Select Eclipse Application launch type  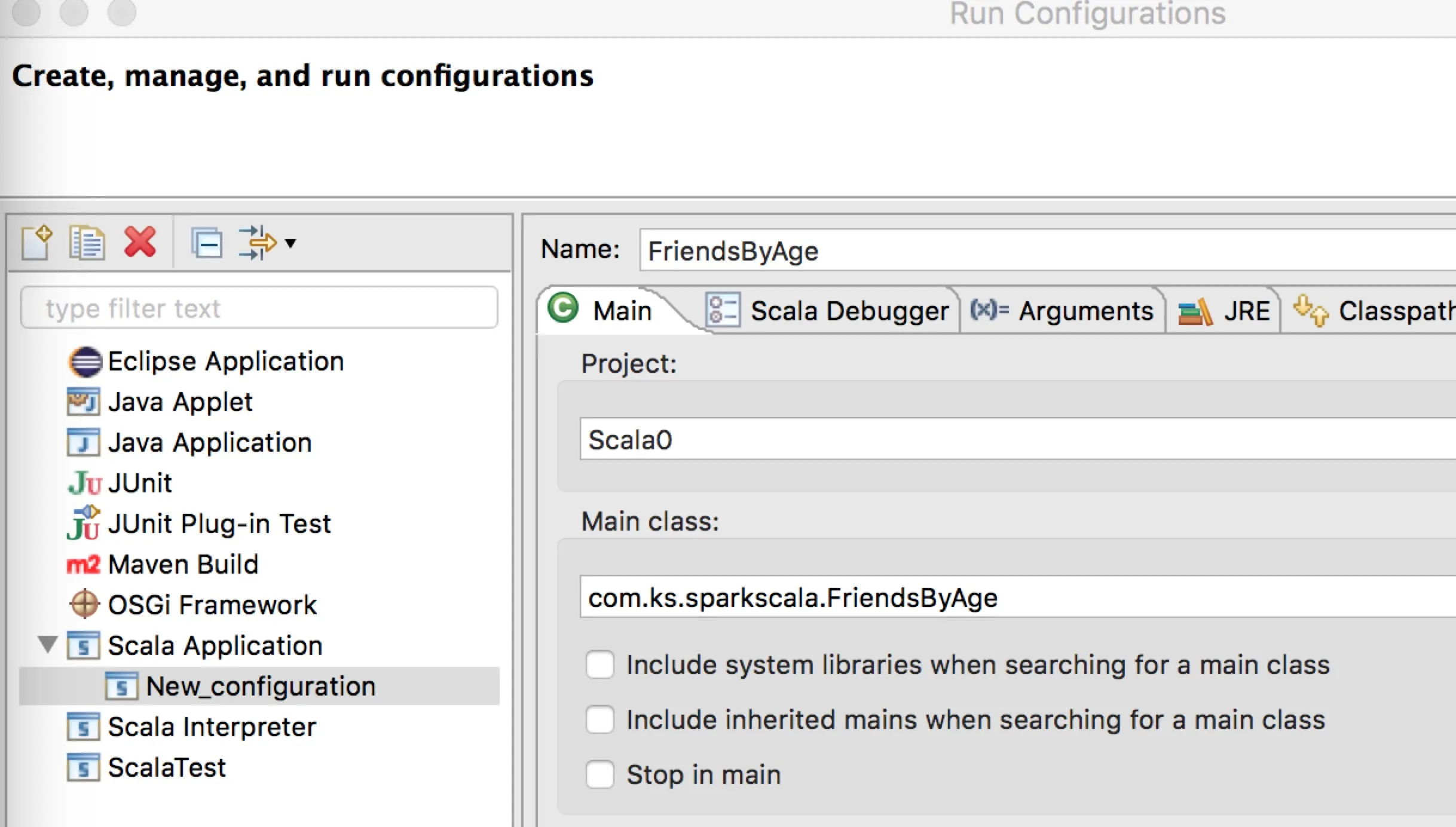[225, 362]
